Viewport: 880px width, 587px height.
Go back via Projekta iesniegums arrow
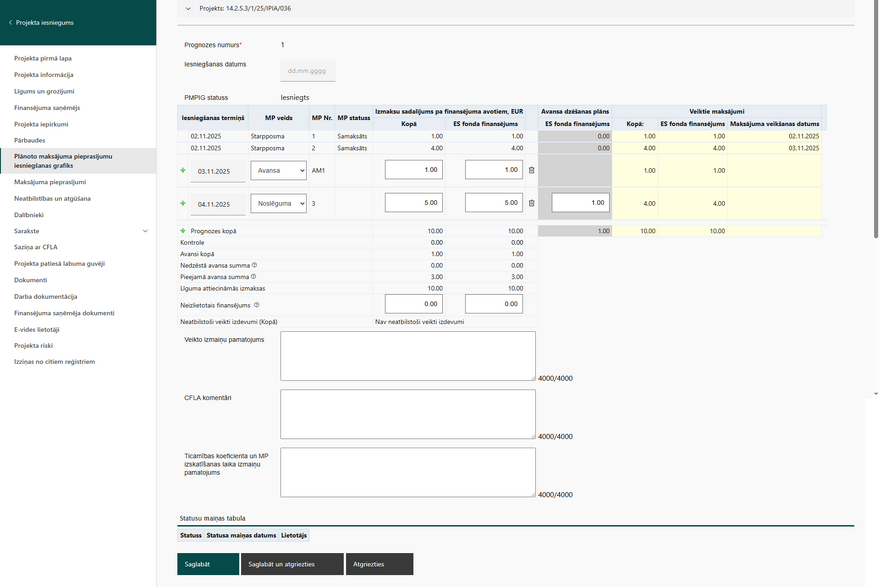pyautogui.click(x=10, y=22)
